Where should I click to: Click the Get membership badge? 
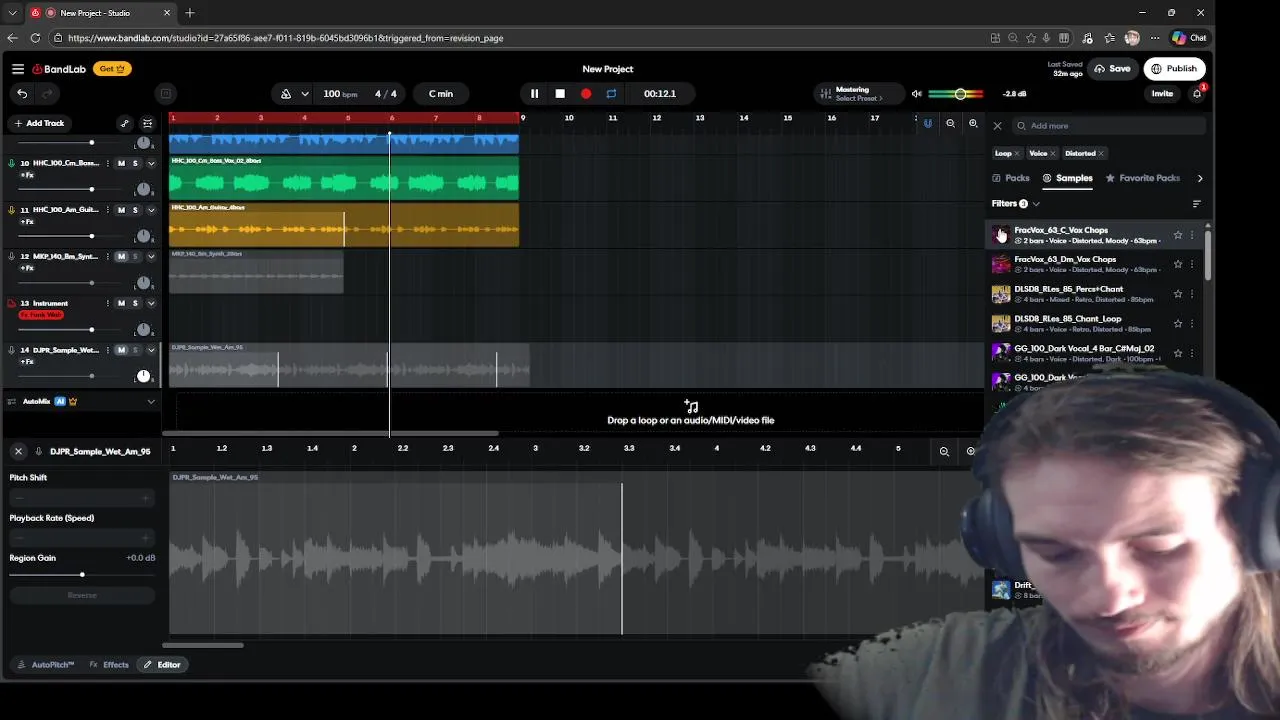point(112,69)
